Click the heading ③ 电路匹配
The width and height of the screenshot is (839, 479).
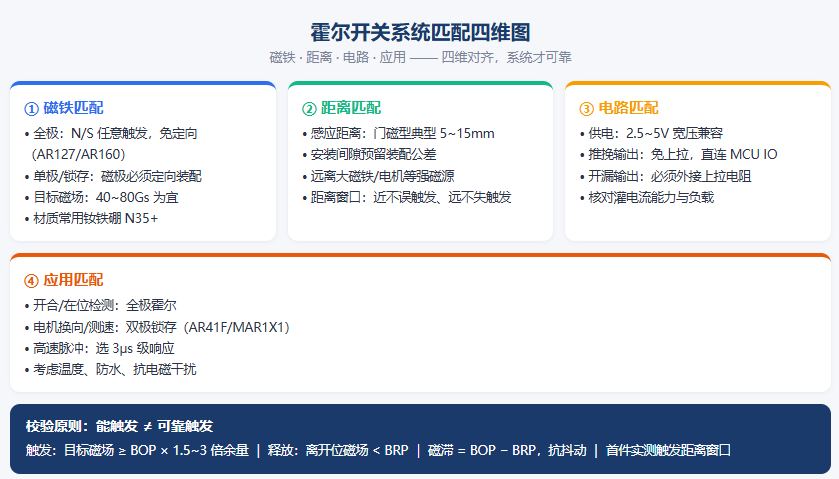point(619,108)
